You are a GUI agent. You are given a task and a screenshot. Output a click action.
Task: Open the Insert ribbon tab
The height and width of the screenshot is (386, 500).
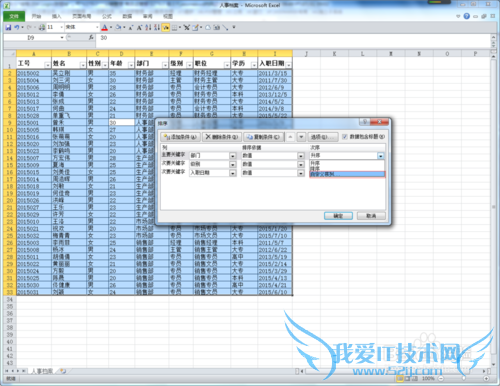click(56, 16)
